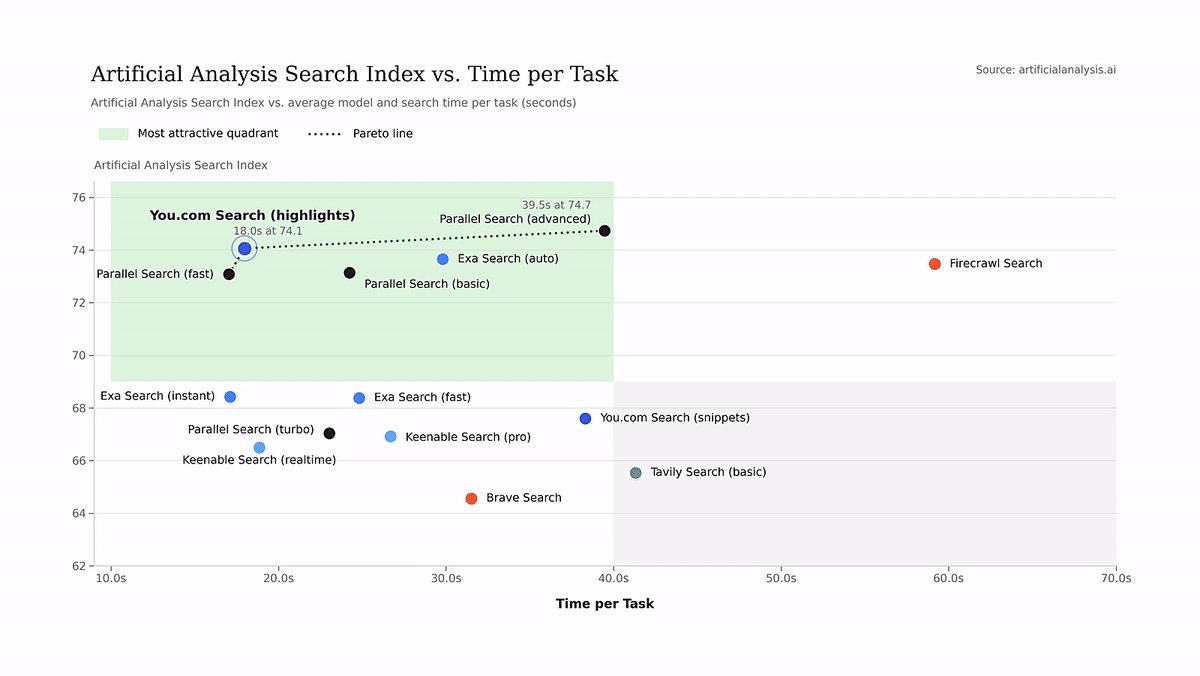Click the 60.0s x-axis tick label
The width and height of the screenshot is (1200, 676).
[948, 579]
